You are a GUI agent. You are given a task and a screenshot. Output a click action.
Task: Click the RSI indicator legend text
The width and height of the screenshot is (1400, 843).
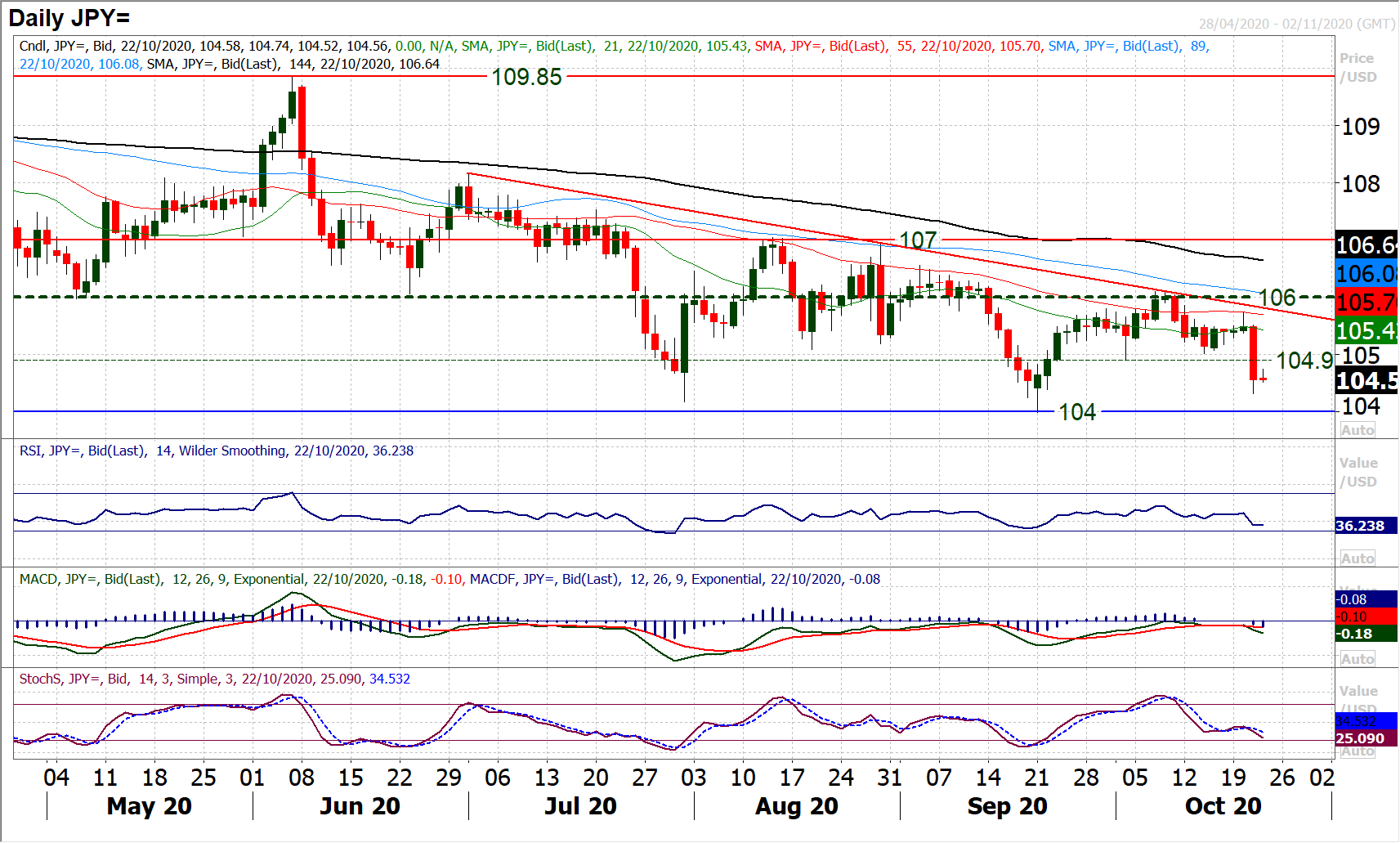217,451
